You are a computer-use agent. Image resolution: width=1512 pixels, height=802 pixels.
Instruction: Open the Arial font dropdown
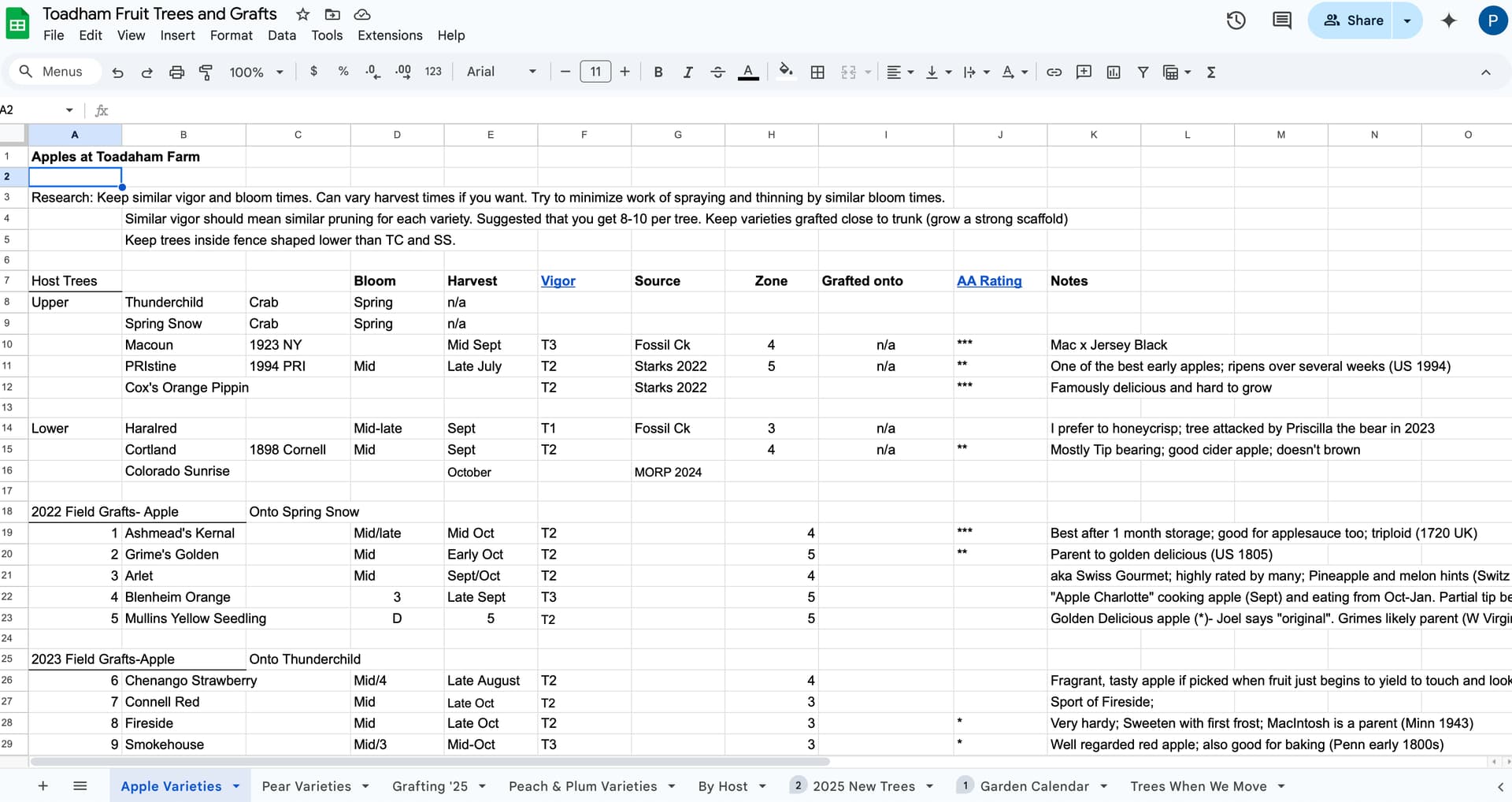tap(501, 72)
